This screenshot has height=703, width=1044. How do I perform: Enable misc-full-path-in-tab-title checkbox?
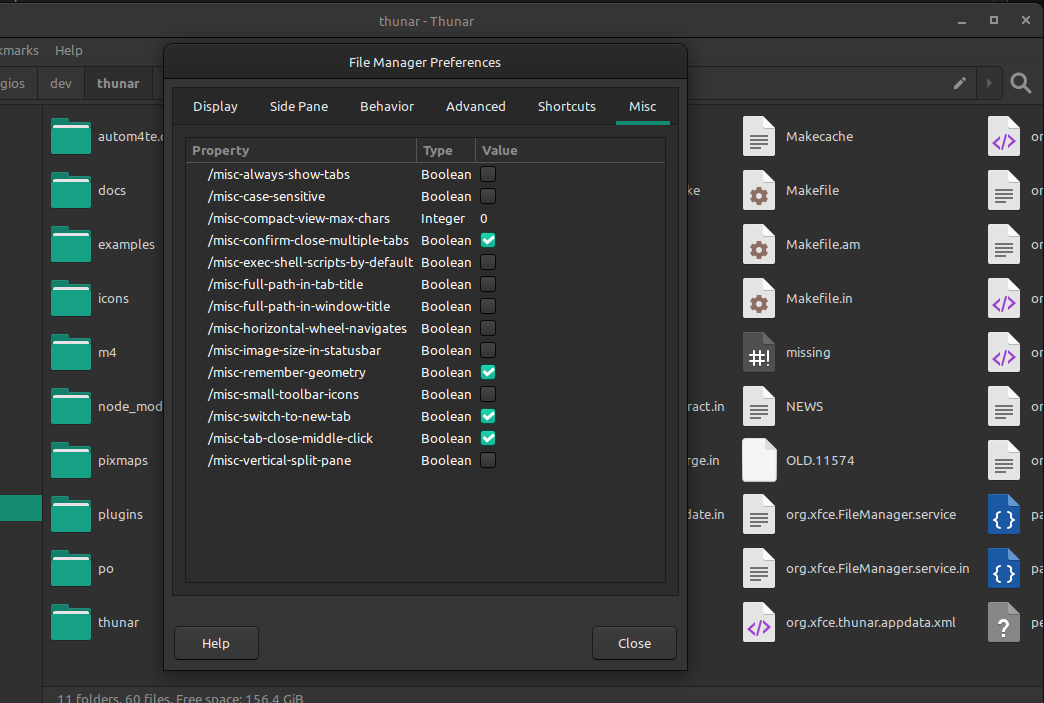click(x=488, y=284)
